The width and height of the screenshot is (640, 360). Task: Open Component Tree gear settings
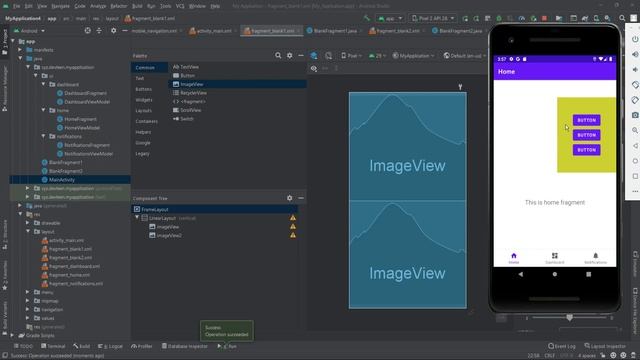(x=289, y=198)
